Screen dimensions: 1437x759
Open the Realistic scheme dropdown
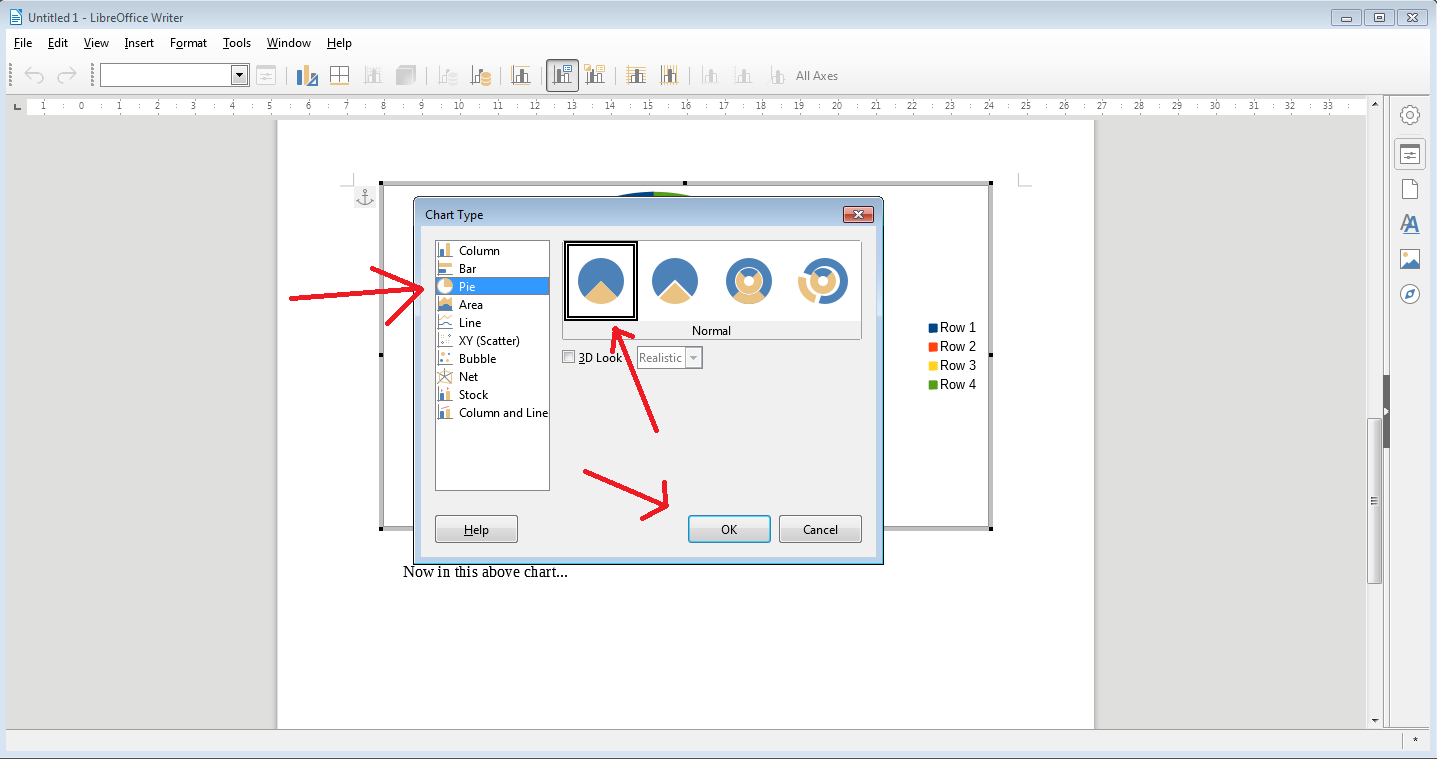coord(670,358)
